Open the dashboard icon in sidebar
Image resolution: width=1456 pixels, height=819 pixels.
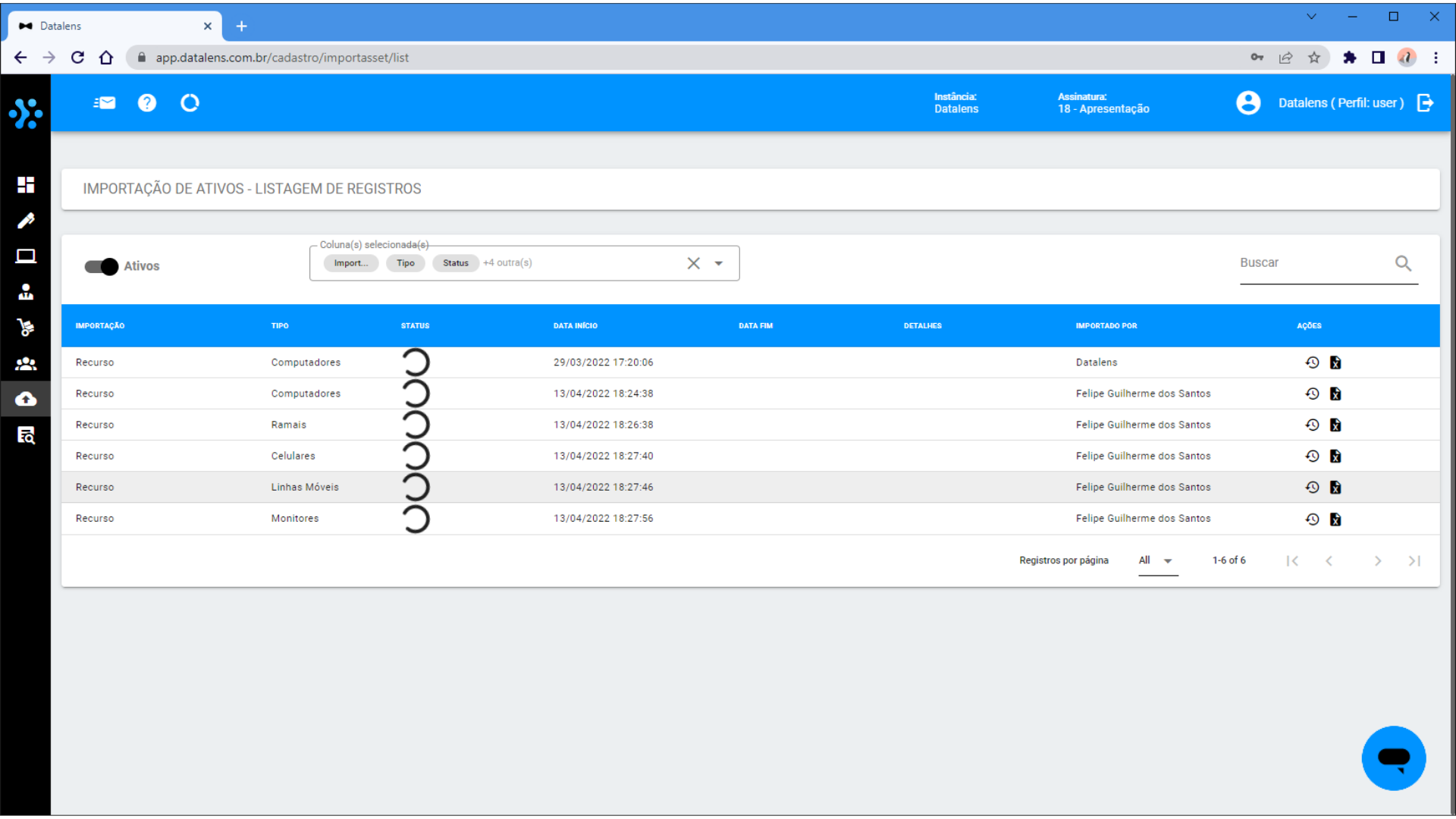pos(26,184)
